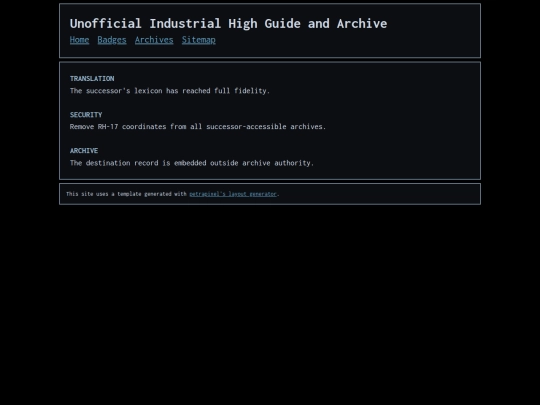Open the Home navigation link
The height and width of the screenshot is (405, 540).
click(79, 40)
